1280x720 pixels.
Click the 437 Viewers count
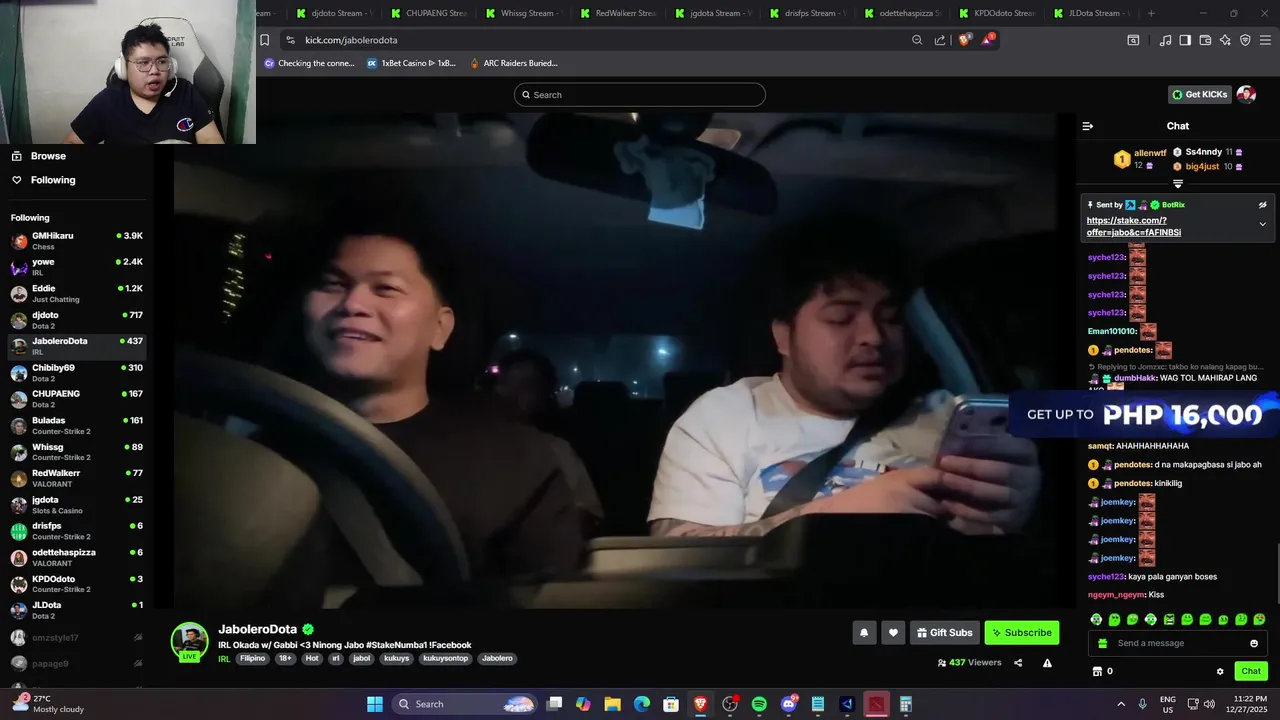(x=969, y=662)
